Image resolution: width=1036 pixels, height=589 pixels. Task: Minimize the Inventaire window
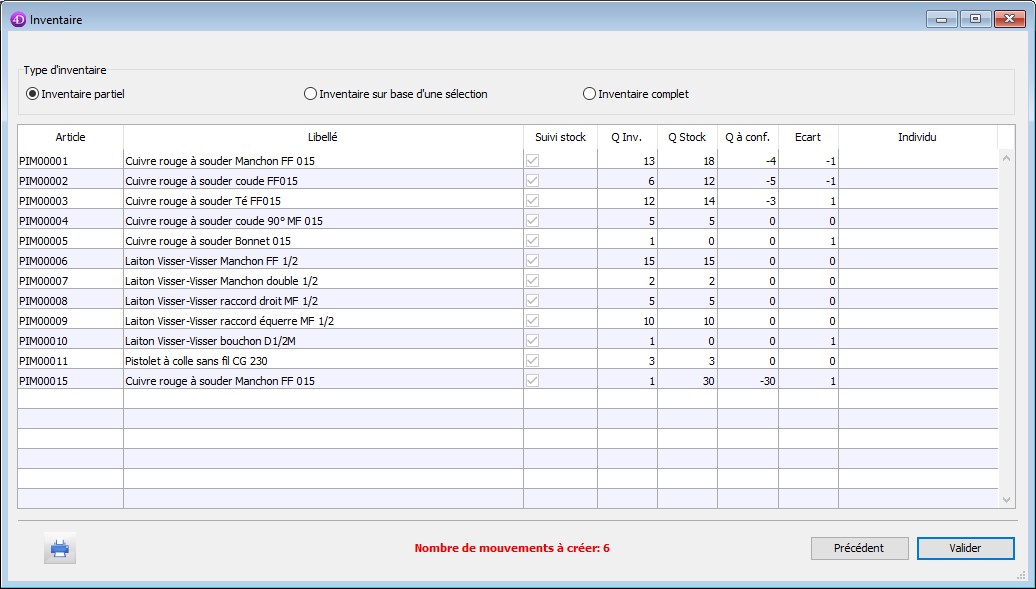pos(941,19)
